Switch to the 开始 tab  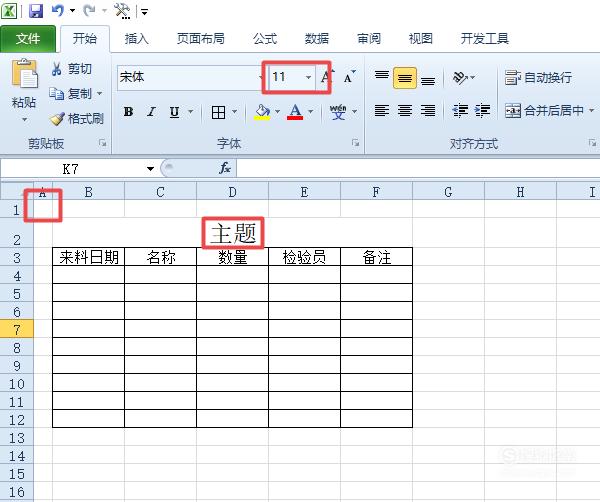[85, 38]
